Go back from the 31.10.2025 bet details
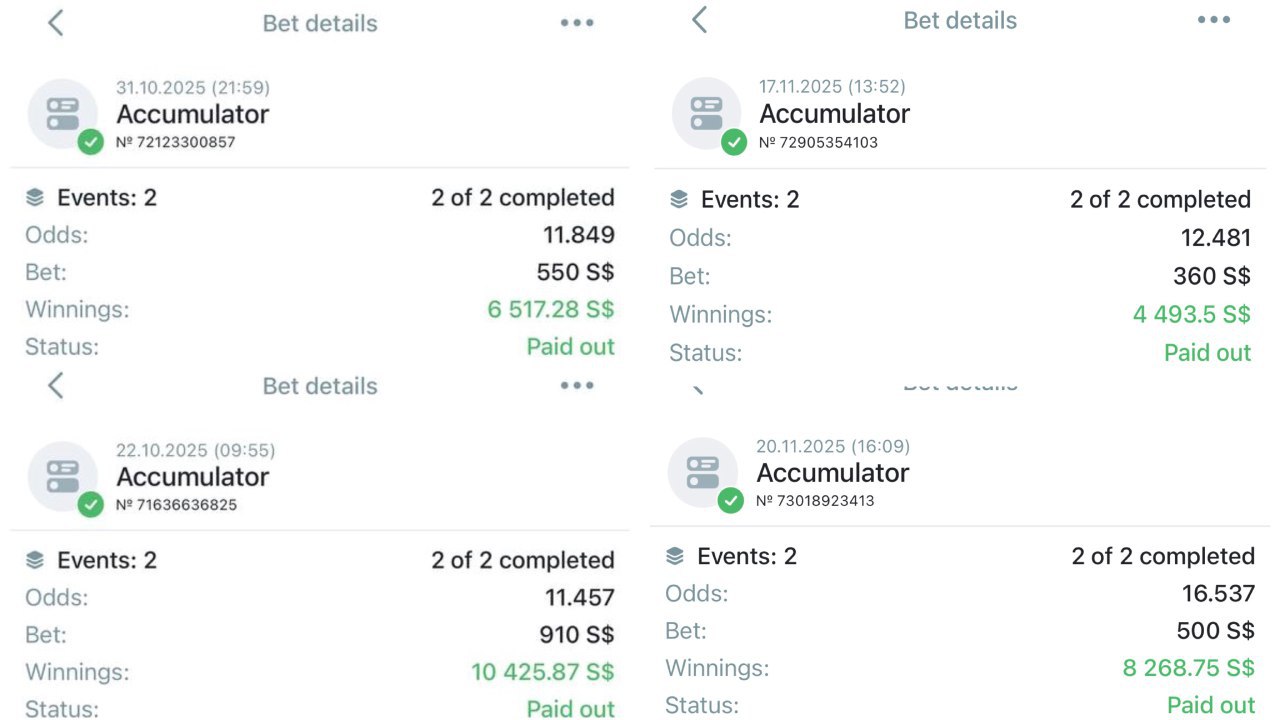1280x720 pixels. (x=56, y=22)
